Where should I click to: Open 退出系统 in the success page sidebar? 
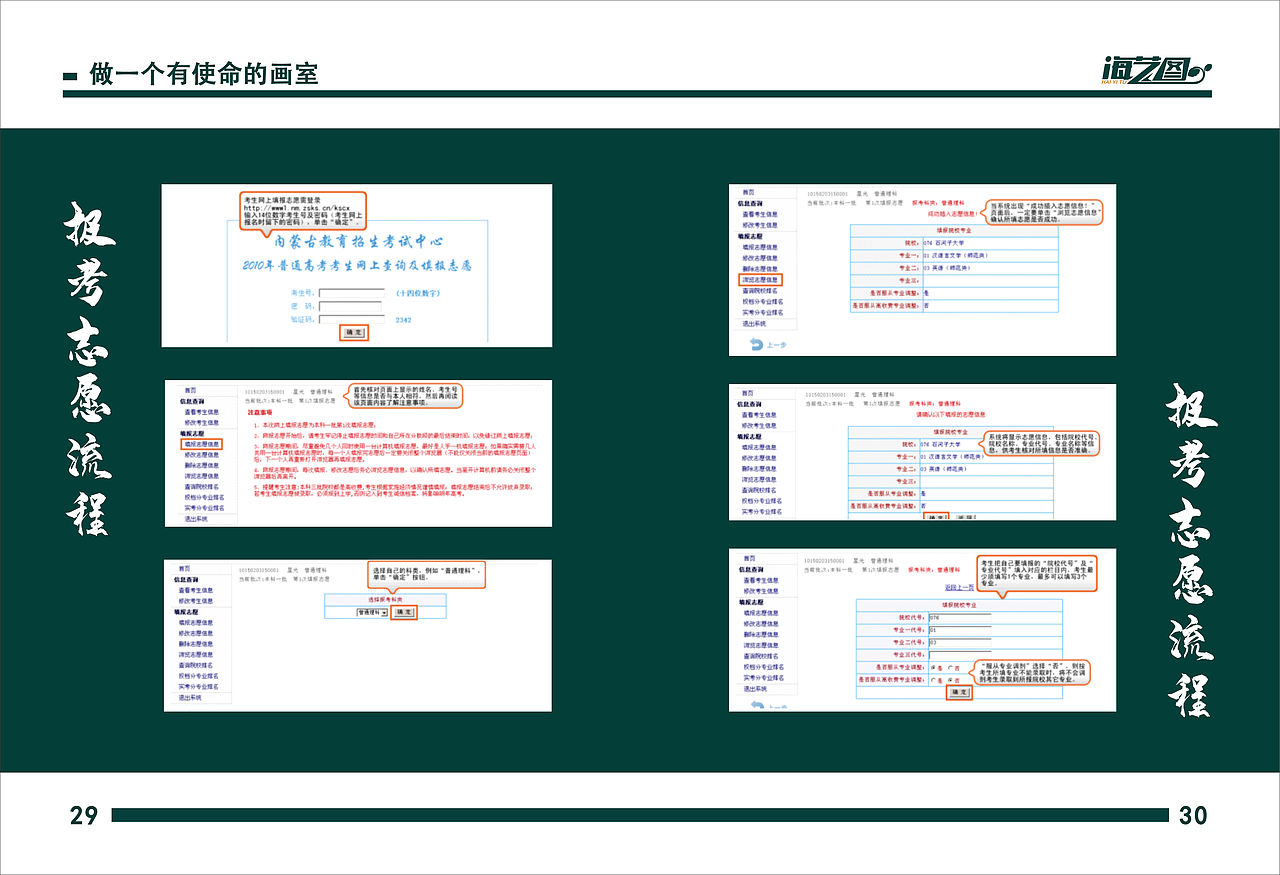(x=754, y=324)
